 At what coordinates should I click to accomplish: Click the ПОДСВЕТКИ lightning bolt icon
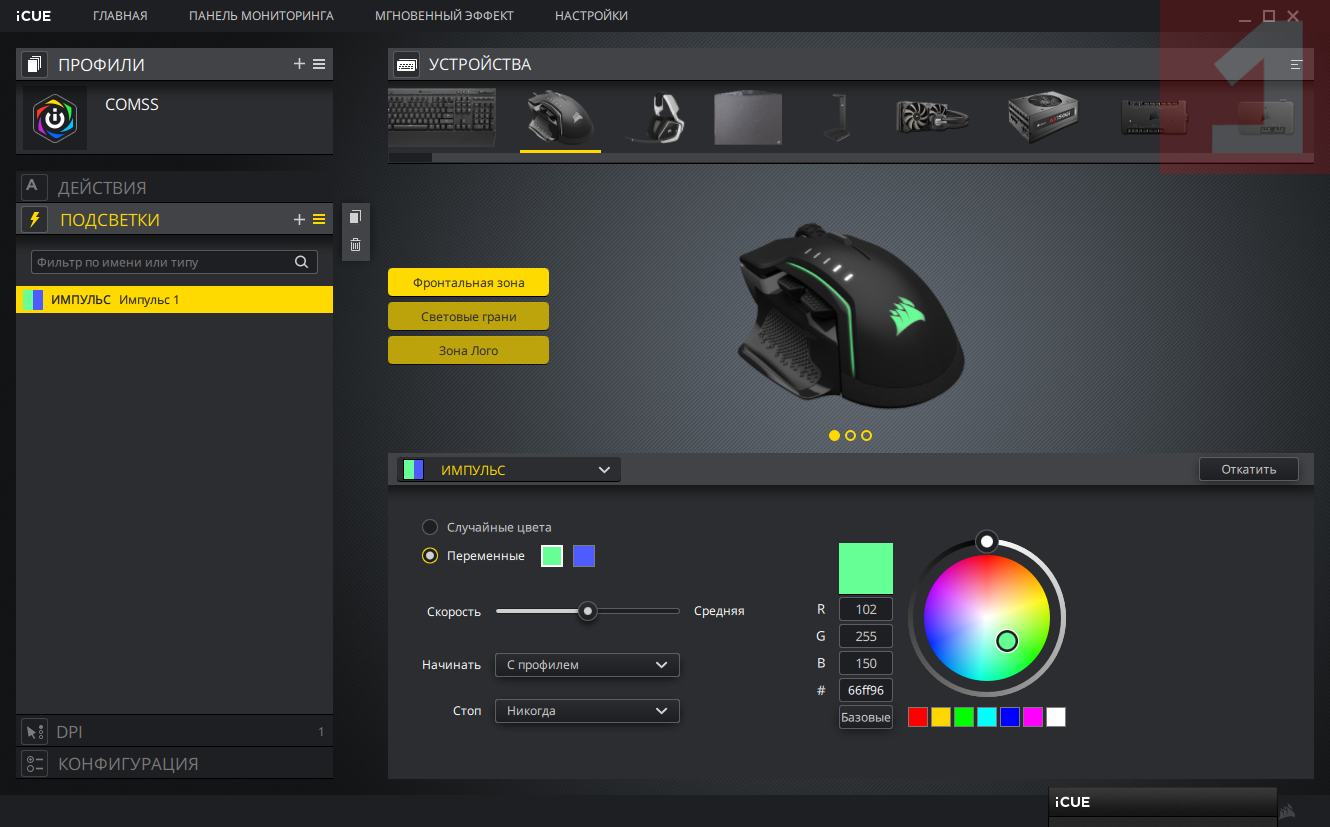tap(35, 220)
